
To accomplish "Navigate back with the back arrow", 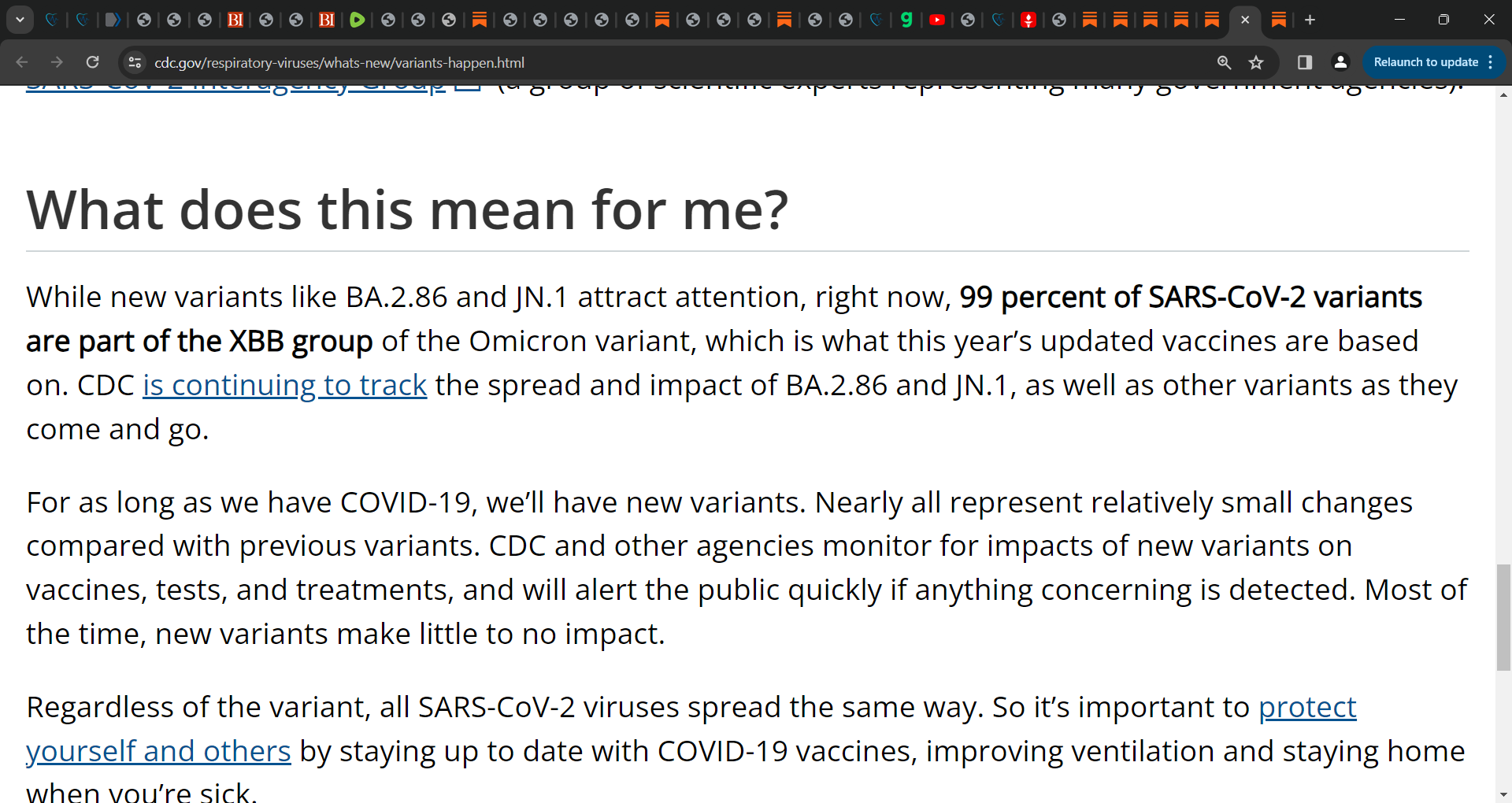I will pyautogui.click(x=21, y=62).
